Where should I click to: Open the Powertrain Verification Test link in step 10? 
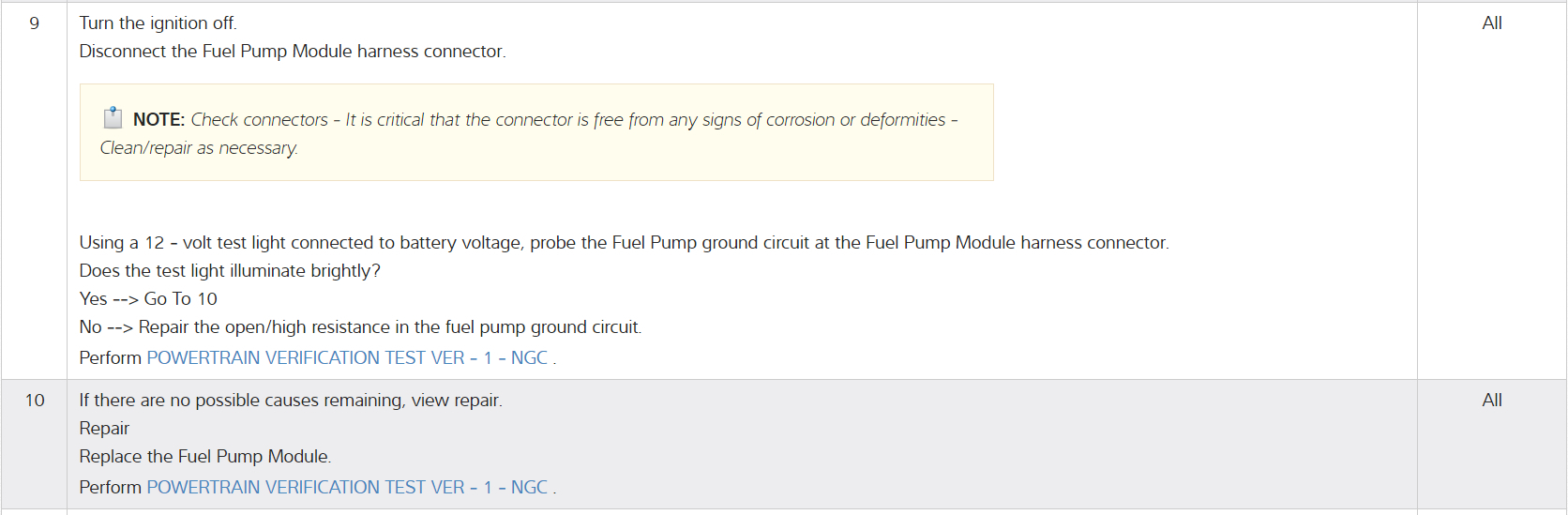point(346,487)
